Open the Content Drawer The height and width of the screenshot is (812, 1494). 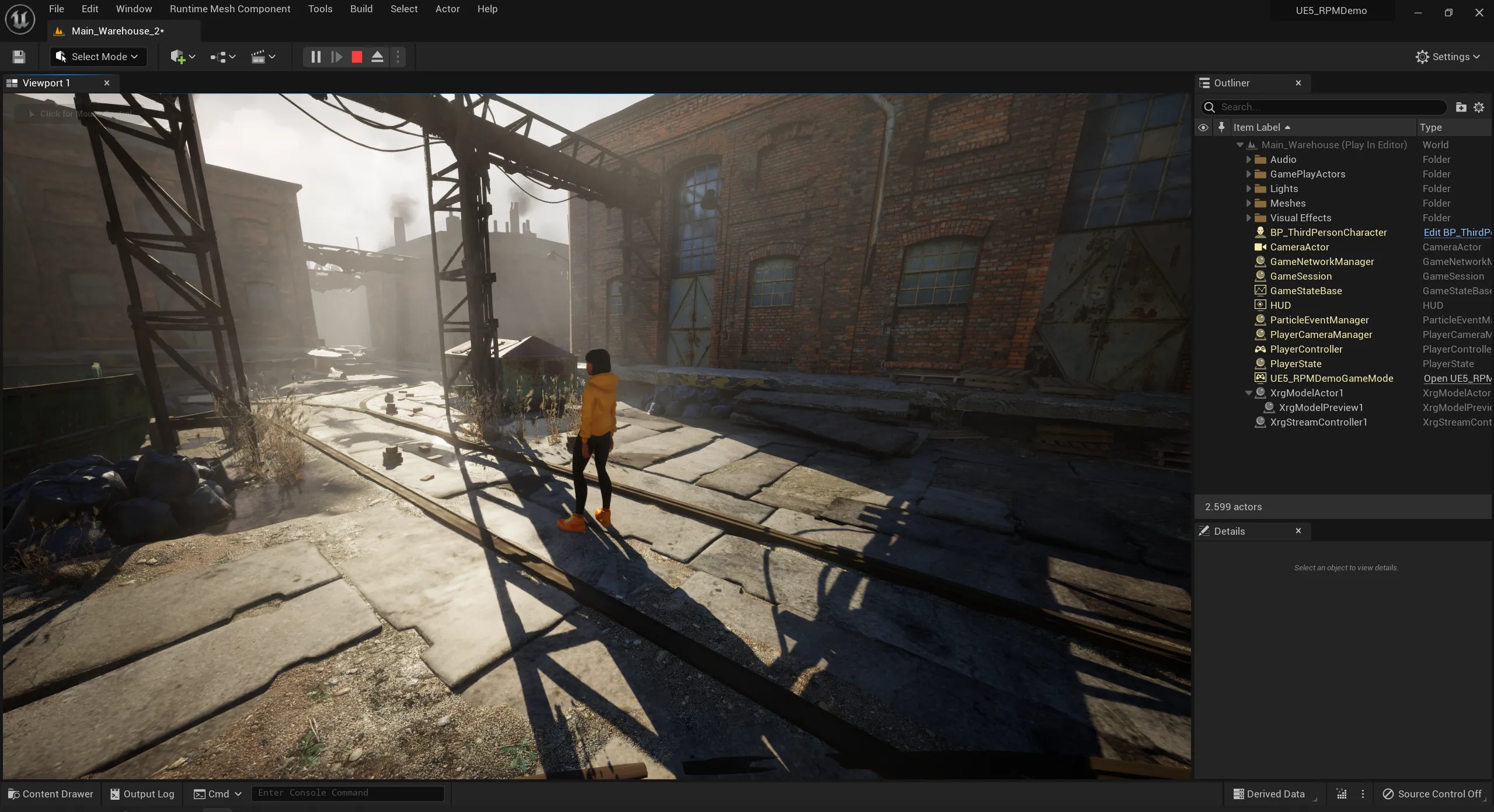[x=51, y=794]
